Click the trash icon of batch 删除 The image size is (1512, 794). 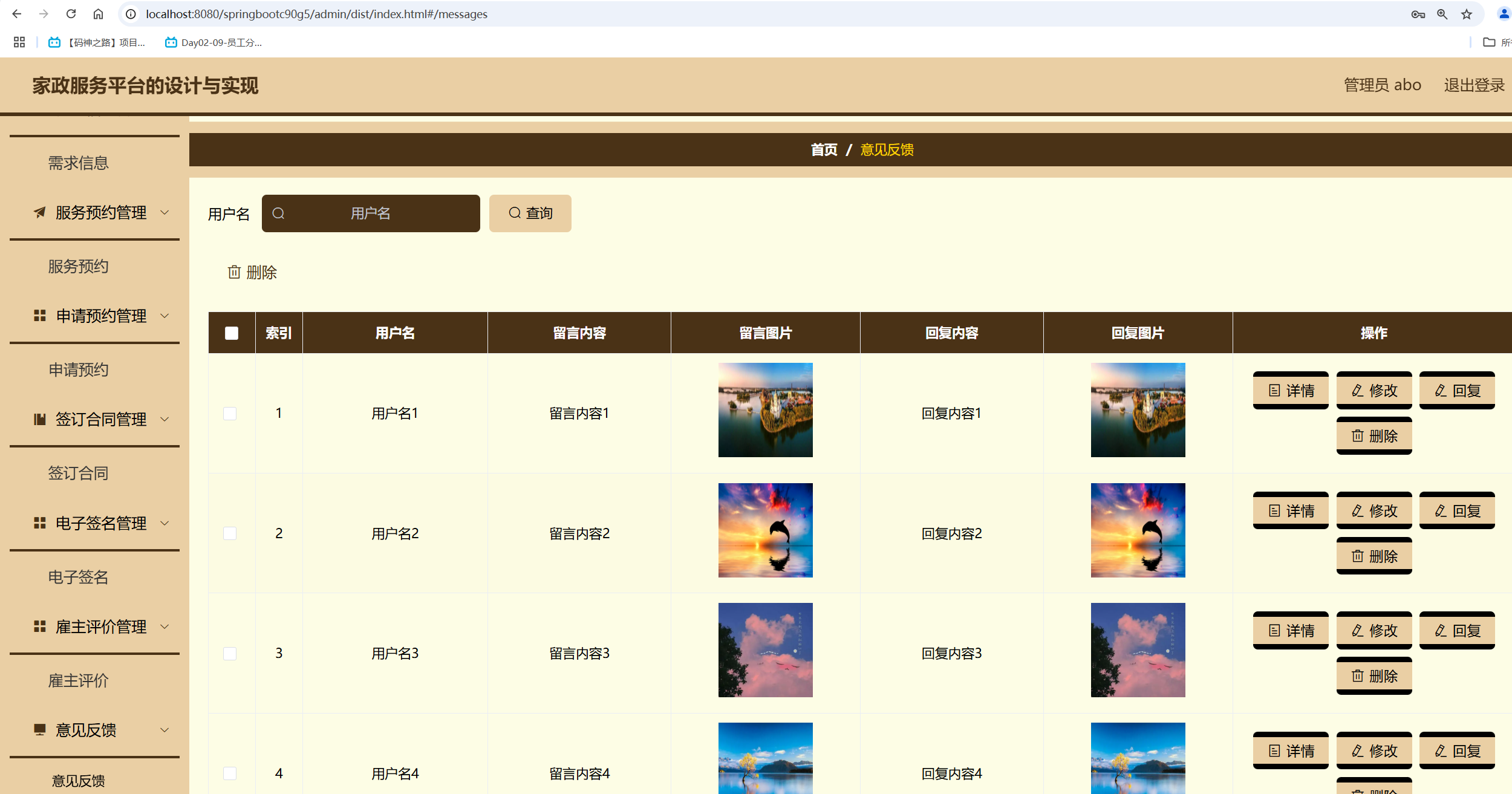[x=234, y=272]
